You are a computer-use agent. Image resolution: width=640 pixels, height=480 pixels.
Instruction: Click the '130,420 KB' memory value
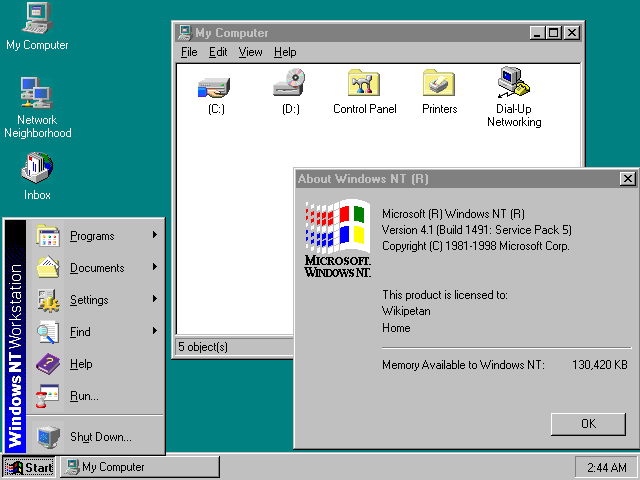600,364
